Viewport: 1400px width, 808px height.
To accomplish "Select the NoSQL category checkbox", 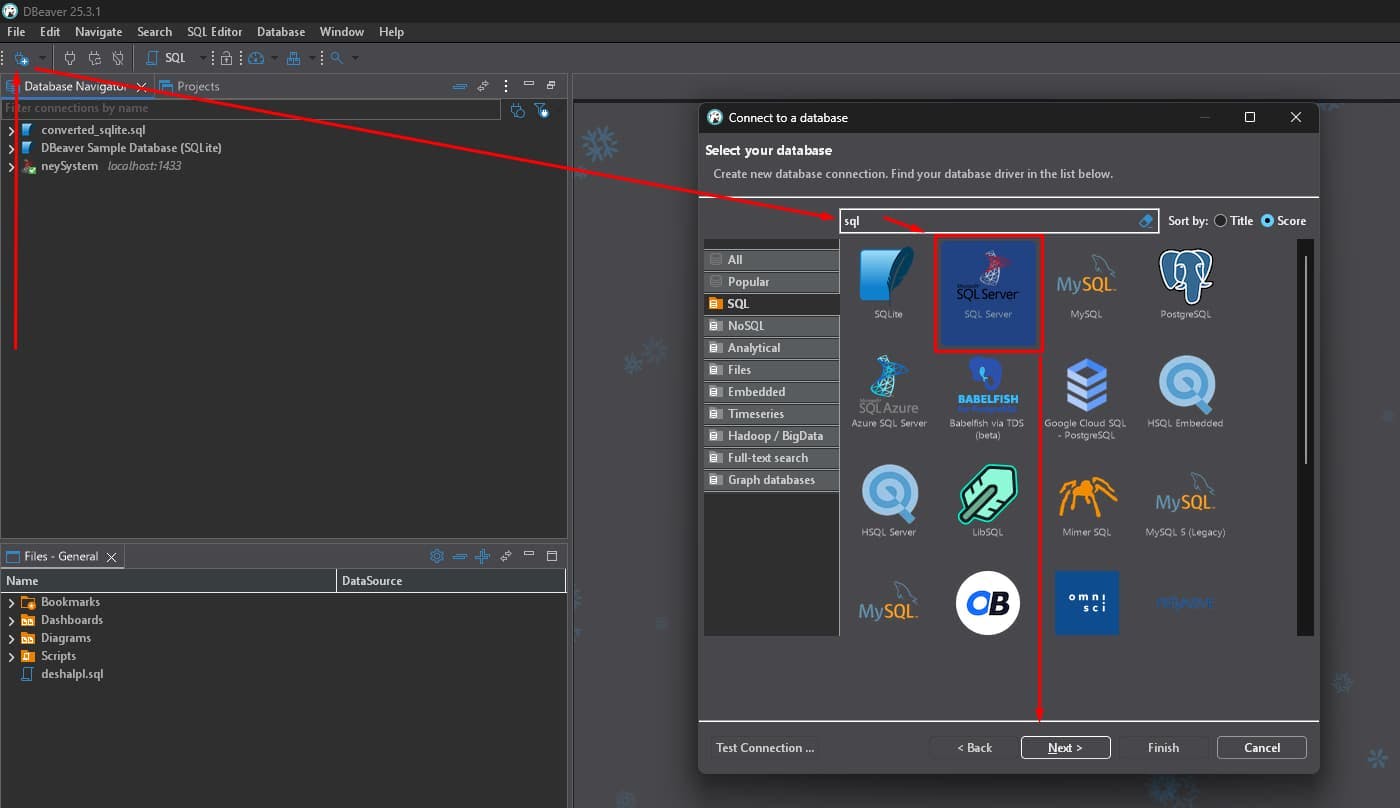I will pos(716,325).
